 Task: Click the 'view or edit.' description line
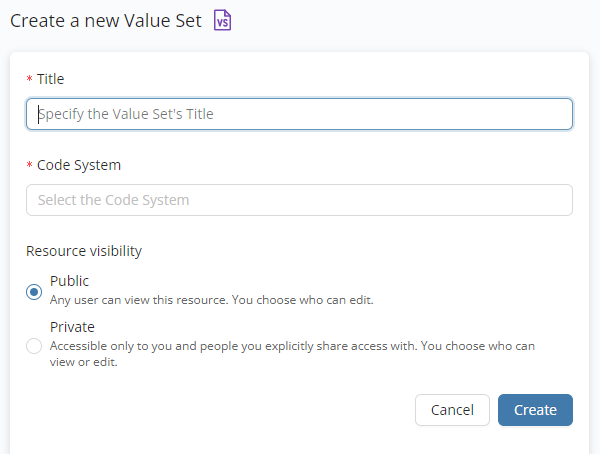[84, 362]
